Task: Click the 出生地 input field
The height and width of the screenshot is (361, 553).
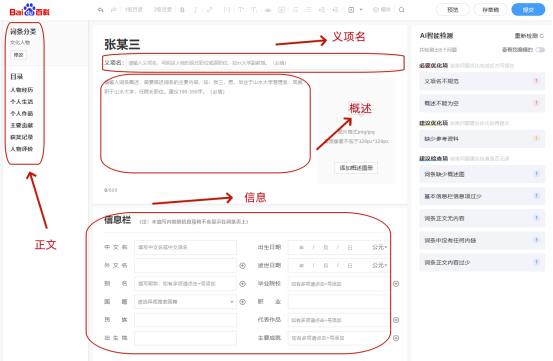Action: [185, 338]
